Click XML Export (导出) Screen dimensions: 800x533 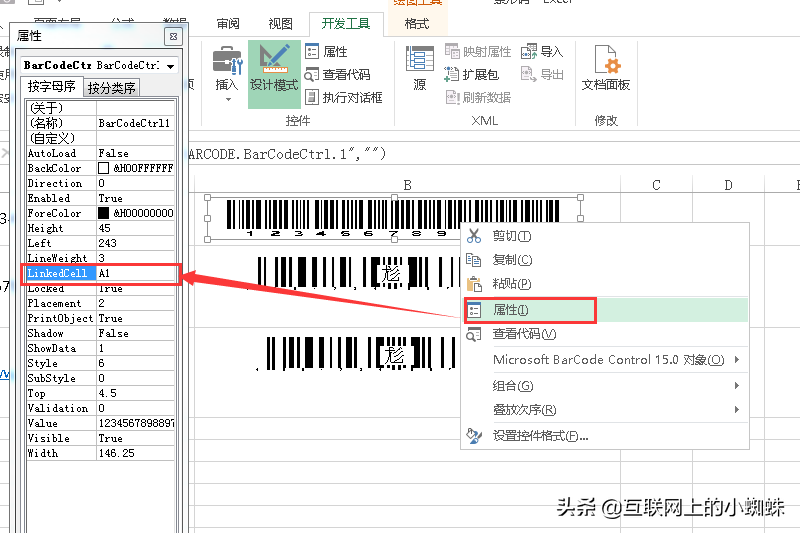[542, 74]
